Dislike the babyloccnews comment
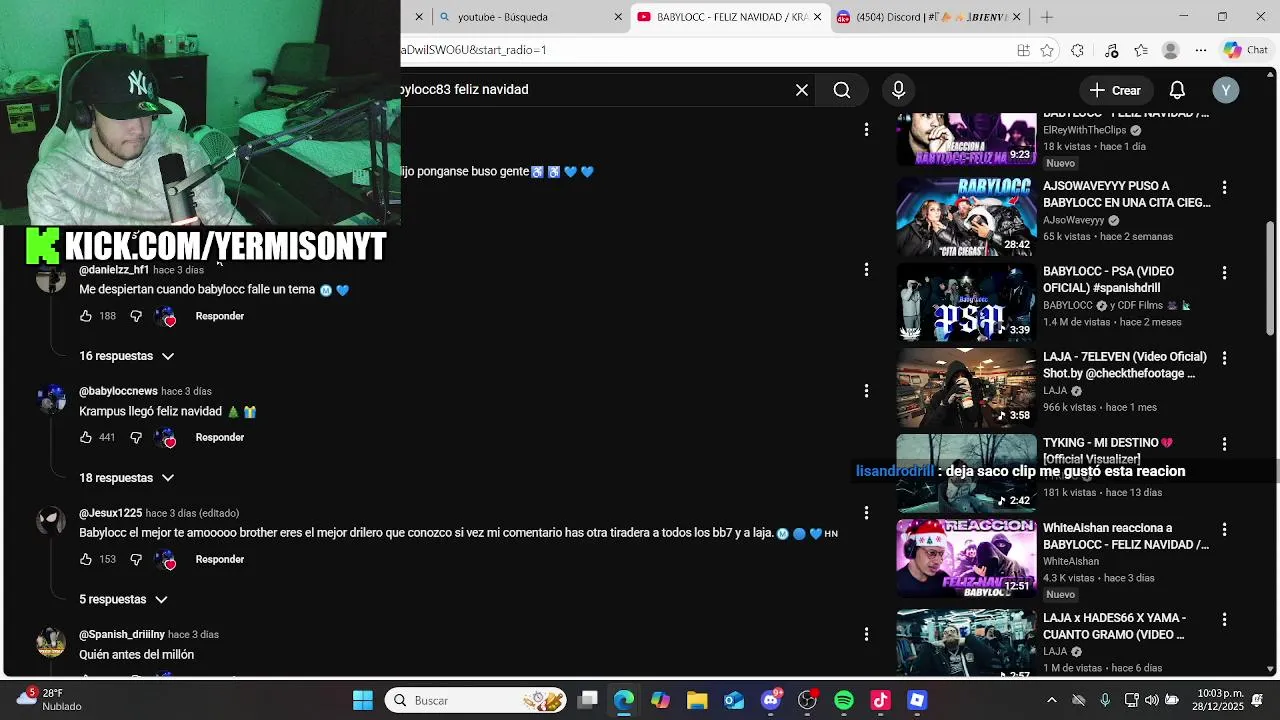 pyautogui.click(x=136, y=438)
